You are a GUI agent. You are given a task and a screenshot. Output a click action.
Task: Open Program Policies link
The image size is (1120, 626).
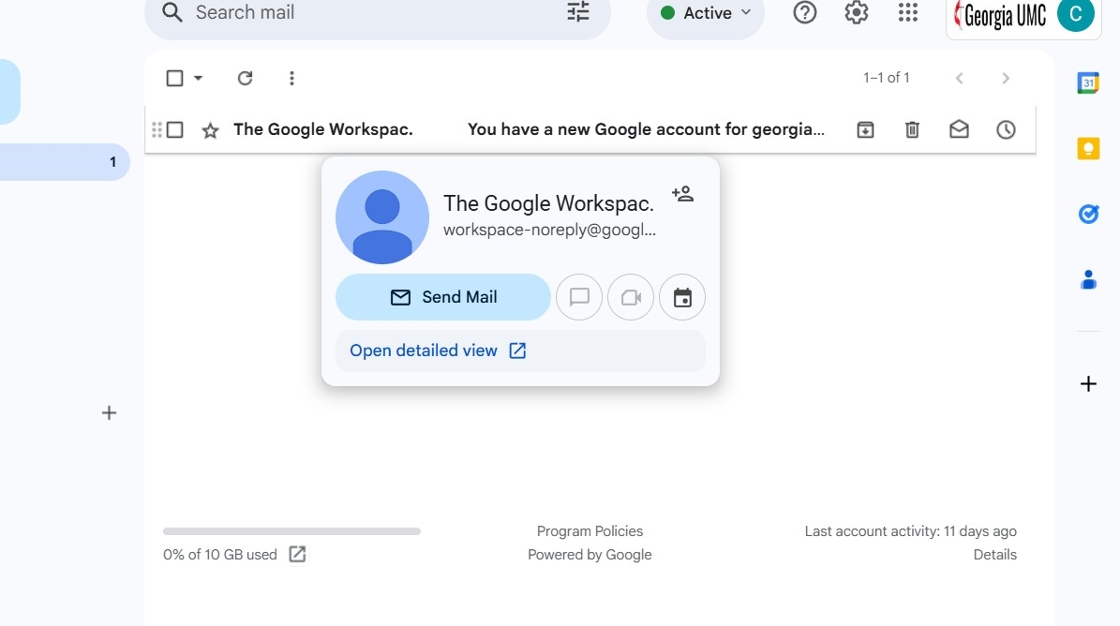click(590, 531)
